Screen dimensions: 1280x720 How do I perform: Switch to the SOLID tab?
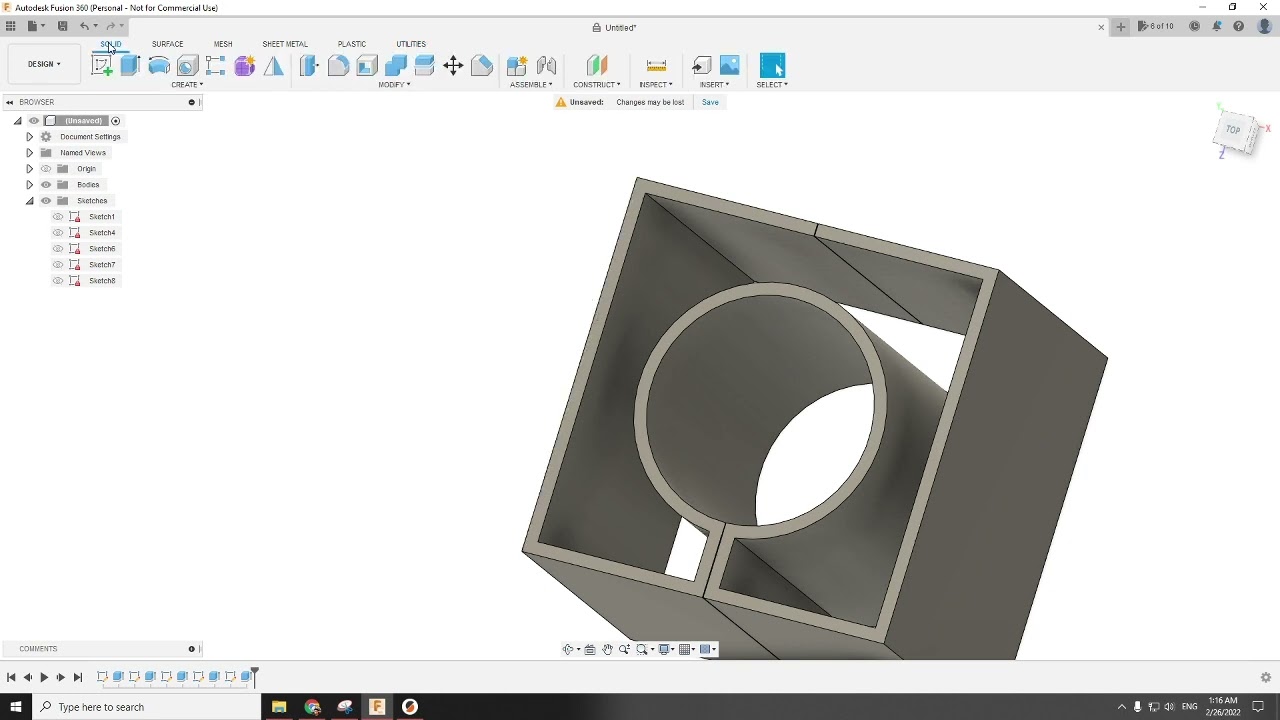pos(111,44)
